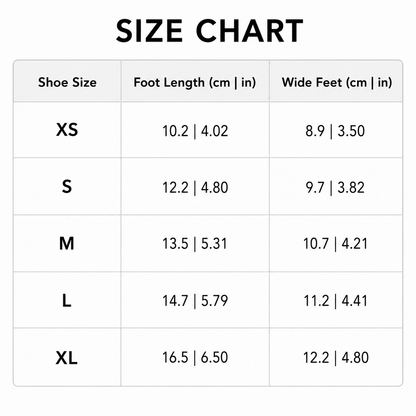Click the 11.2 | 4.41 wide feet cell
This screenshot has width=416, height=416.
click(335, 301)
